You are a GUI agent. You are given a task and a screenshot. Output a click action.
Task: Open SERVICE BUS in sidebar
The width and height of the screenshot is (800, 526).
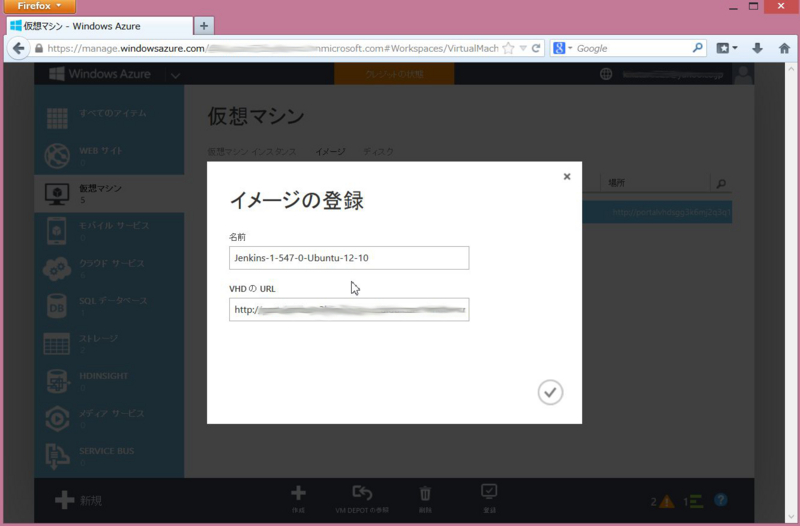point(109,456)
